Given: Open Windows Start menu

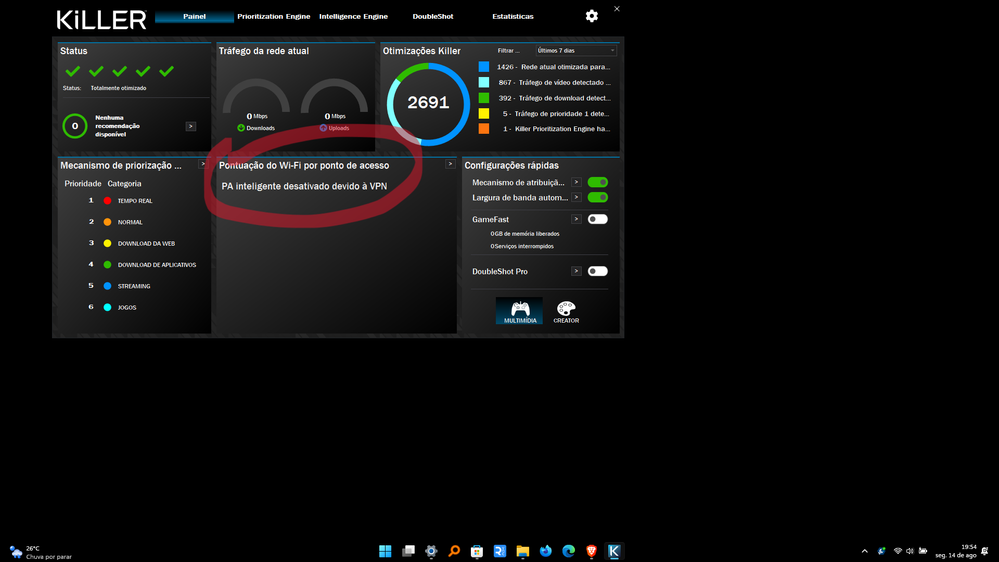Looking at the screenshot, I should tap(385, 551).
